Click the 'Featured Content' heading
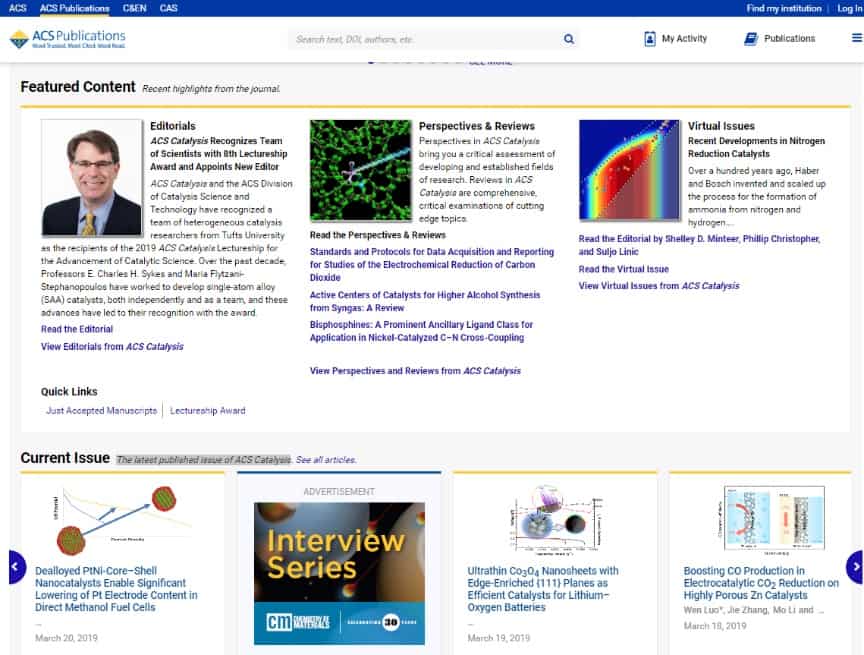Image resolution: width=864 pixels, height=655 pixels. click(78, 86)
